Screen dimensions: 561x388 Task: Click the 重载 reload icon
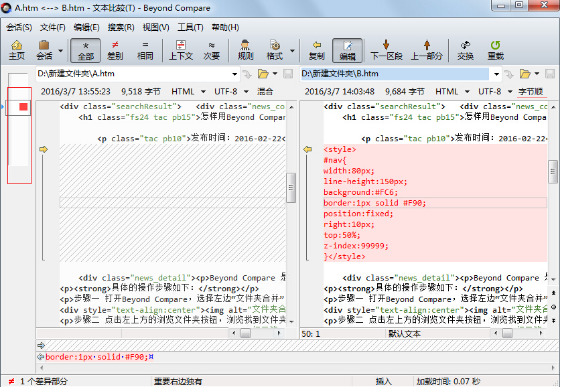(496, 50)
